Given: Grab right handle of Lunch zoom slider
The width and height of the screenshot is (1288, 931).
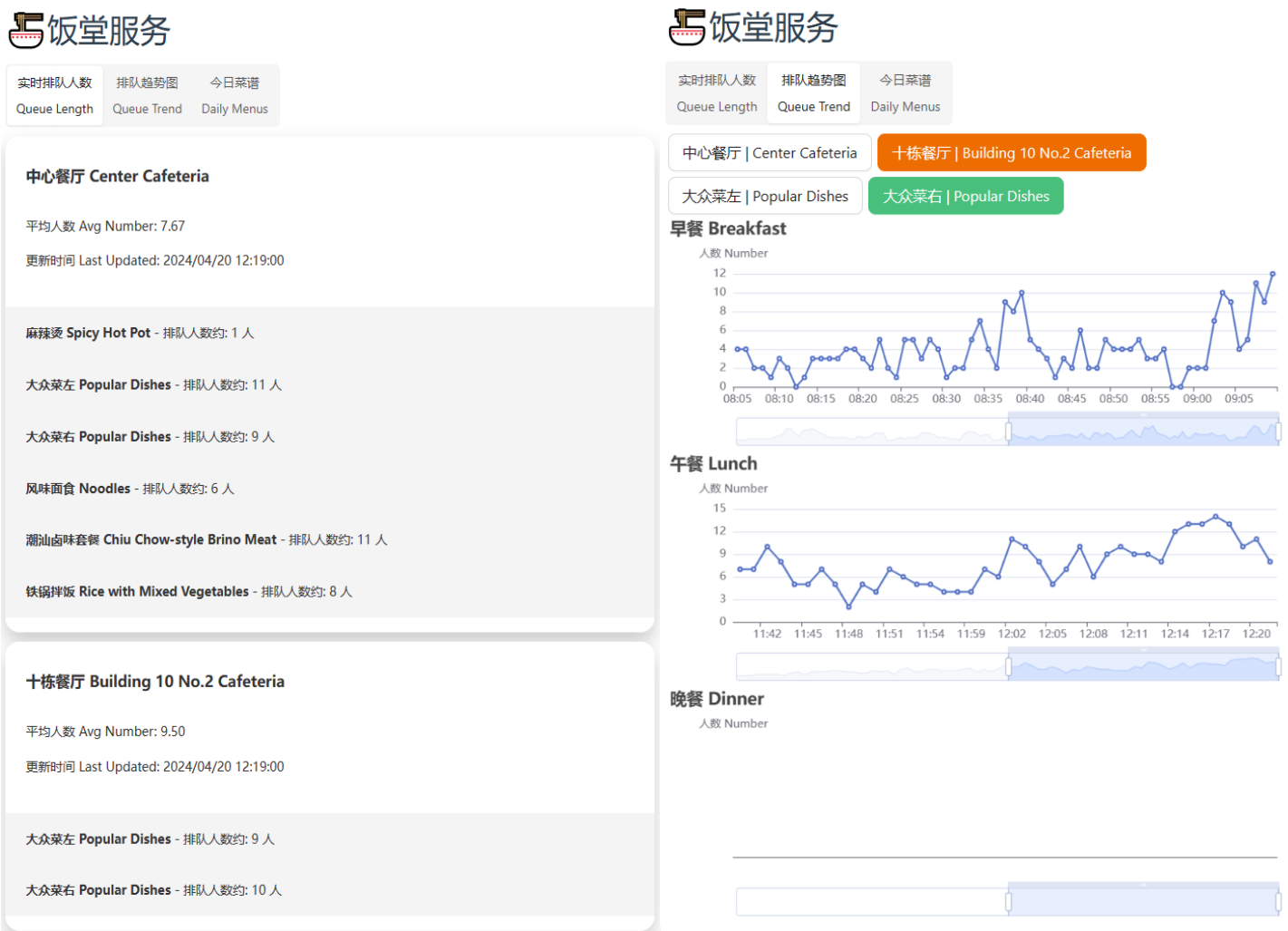Looking at the screenshot, I should [1278, 667].
